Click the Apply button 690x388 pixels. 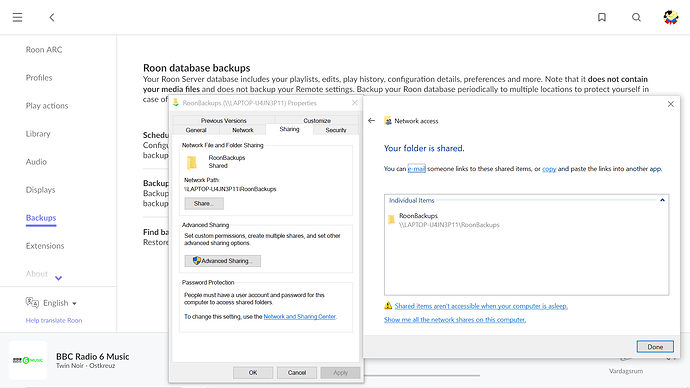coord(340,373)
